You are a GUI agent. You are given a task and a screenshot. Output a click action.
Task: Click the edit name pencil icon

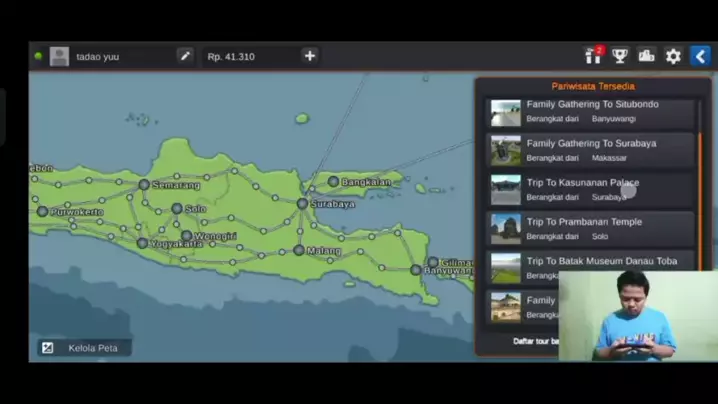(185, 56)
